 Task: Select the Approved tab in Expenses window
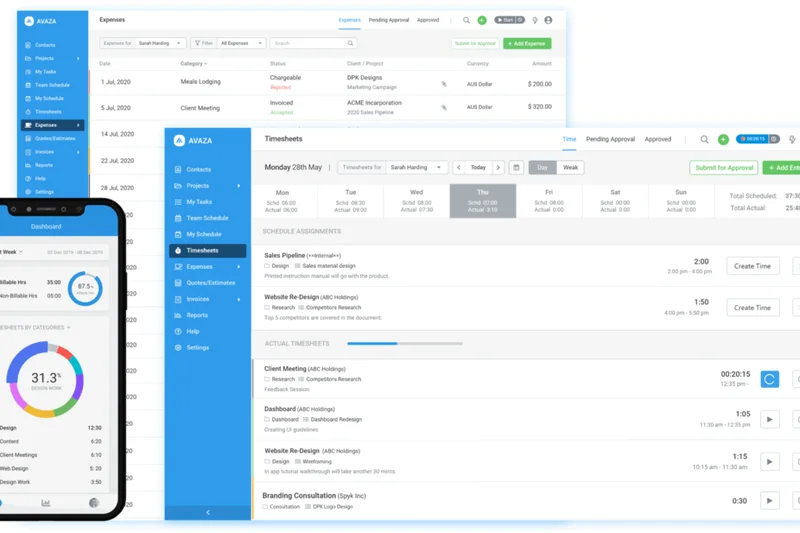[428, 20]
